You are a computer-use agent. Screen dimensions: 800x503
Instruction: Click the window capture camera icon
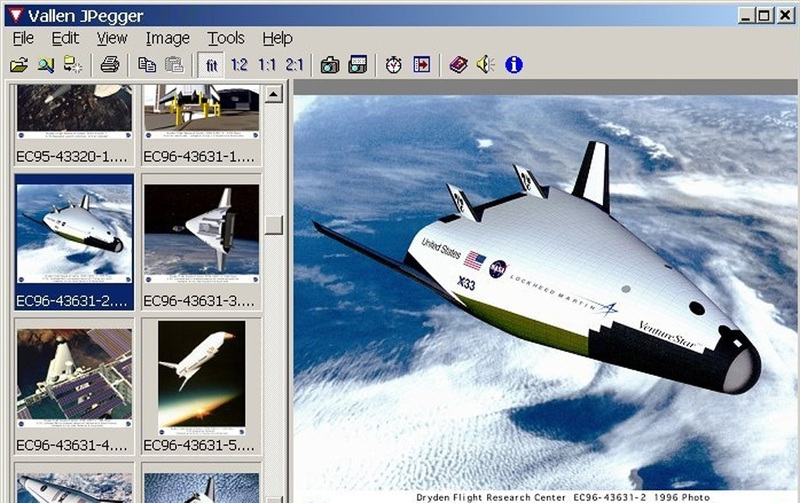pyautogui.click(x=358, y=65)
